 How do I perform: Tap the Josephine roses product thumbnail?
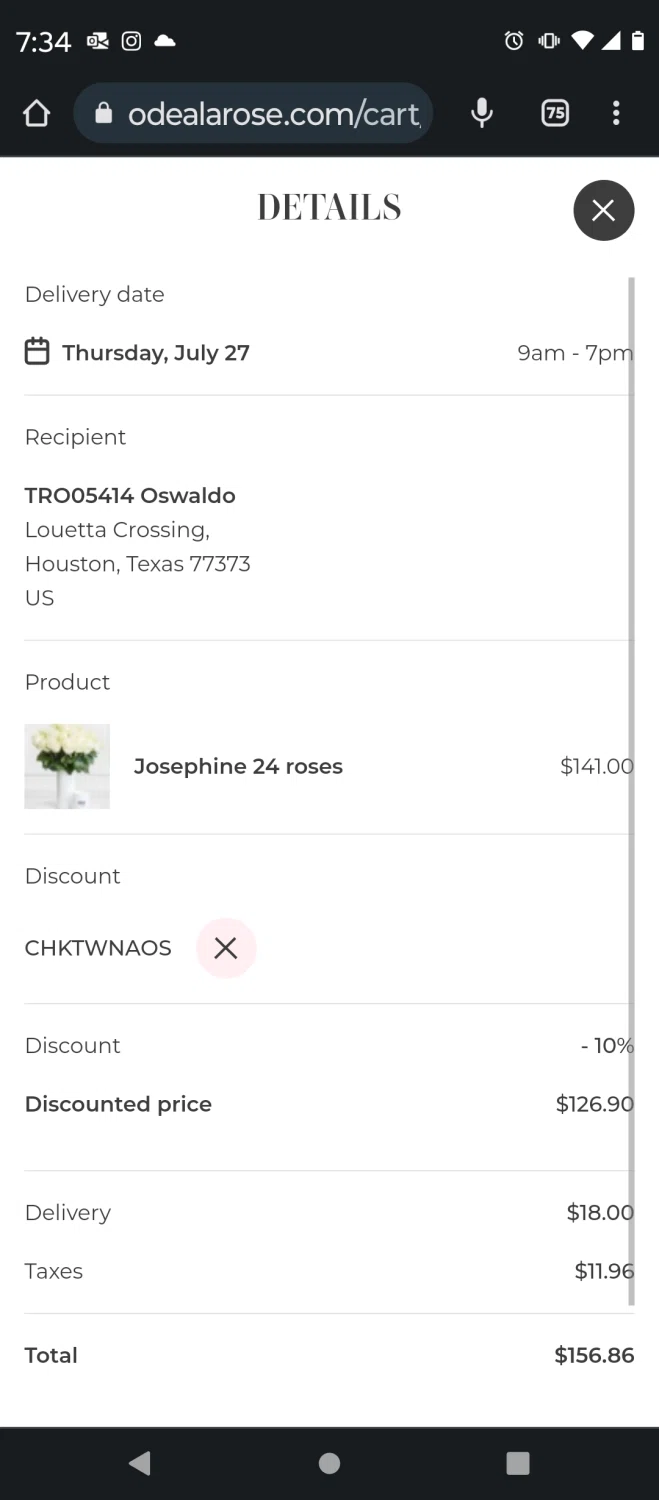[x=67, y=766]
